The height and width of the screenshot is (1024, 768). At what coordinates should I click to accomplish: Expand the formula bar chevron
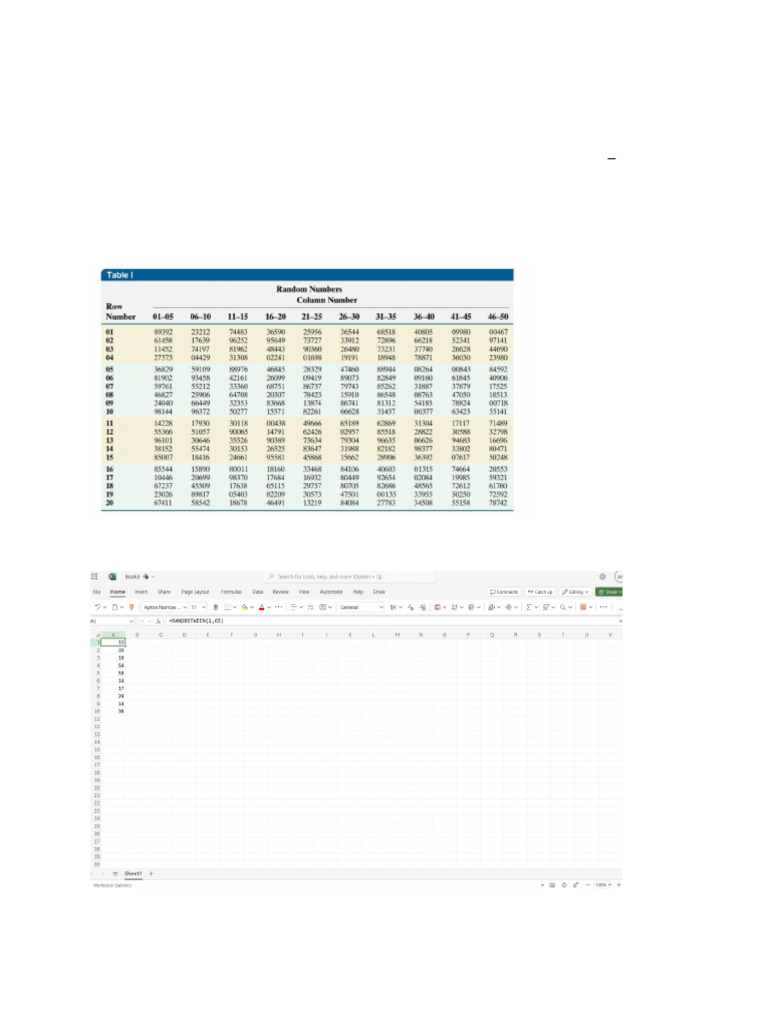pos(620,621)
